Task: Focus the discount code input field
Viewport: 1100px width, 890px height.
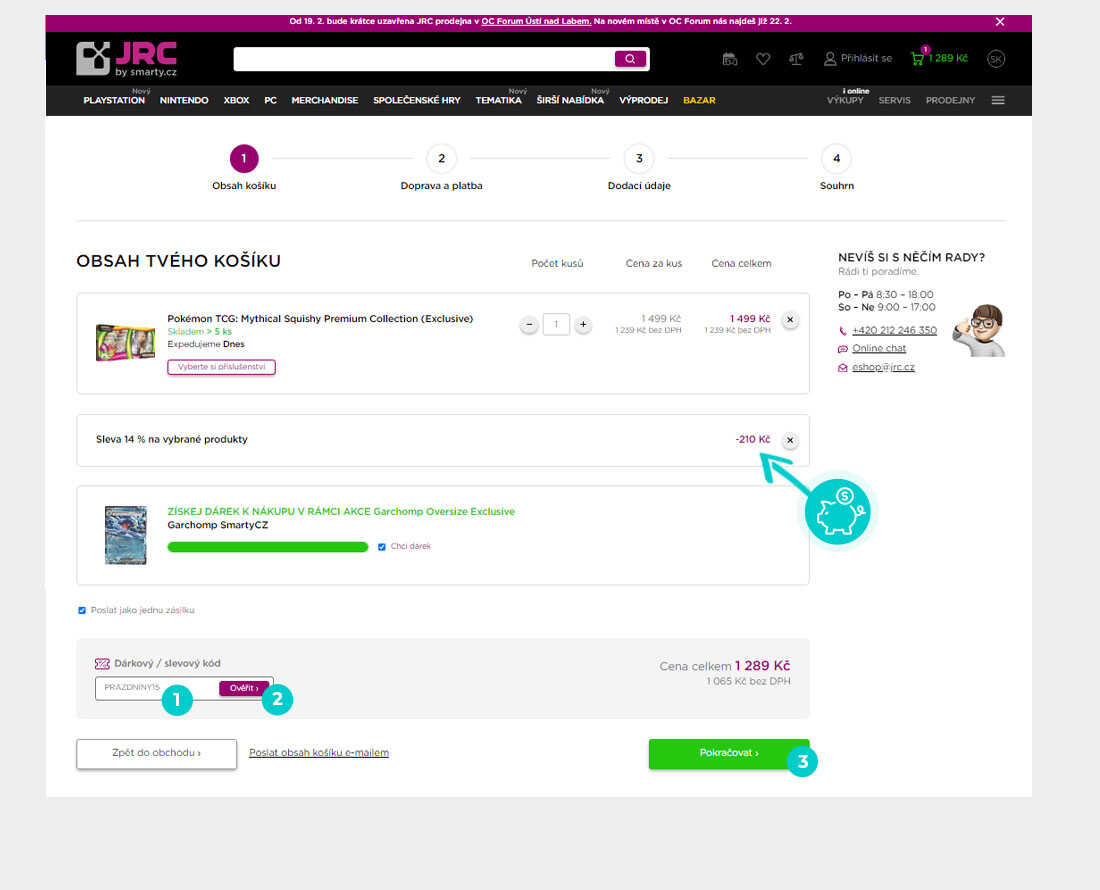Action: [157, 689]
